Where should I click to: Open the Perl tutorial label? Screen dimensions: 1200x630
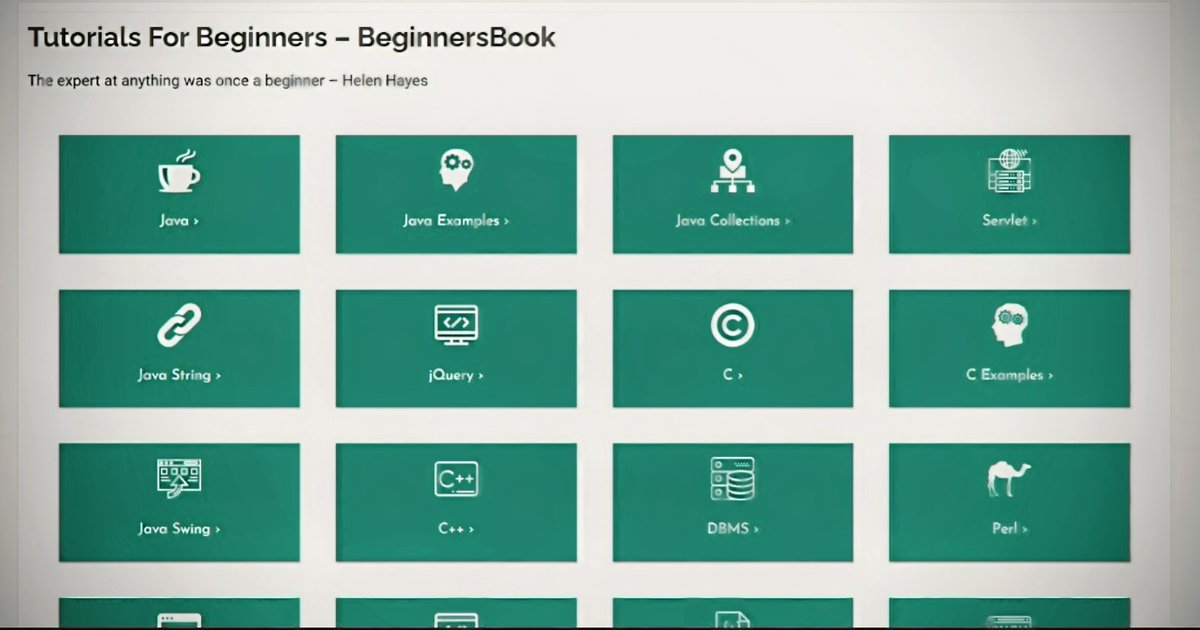(x=1009, y=529)
